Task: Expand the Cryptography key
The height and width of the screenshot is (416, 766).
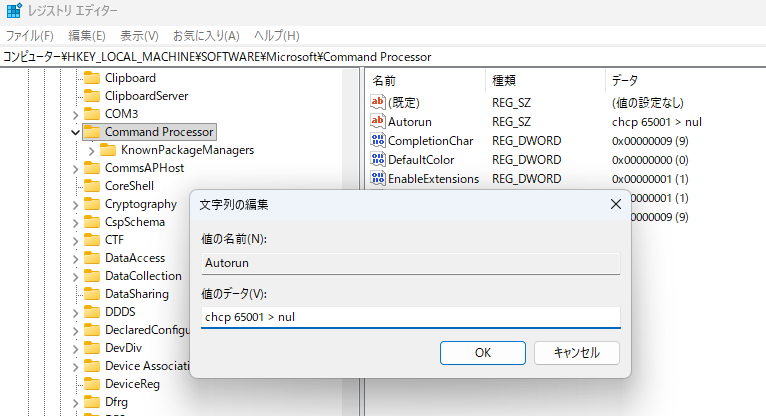Action: point(75,204)
